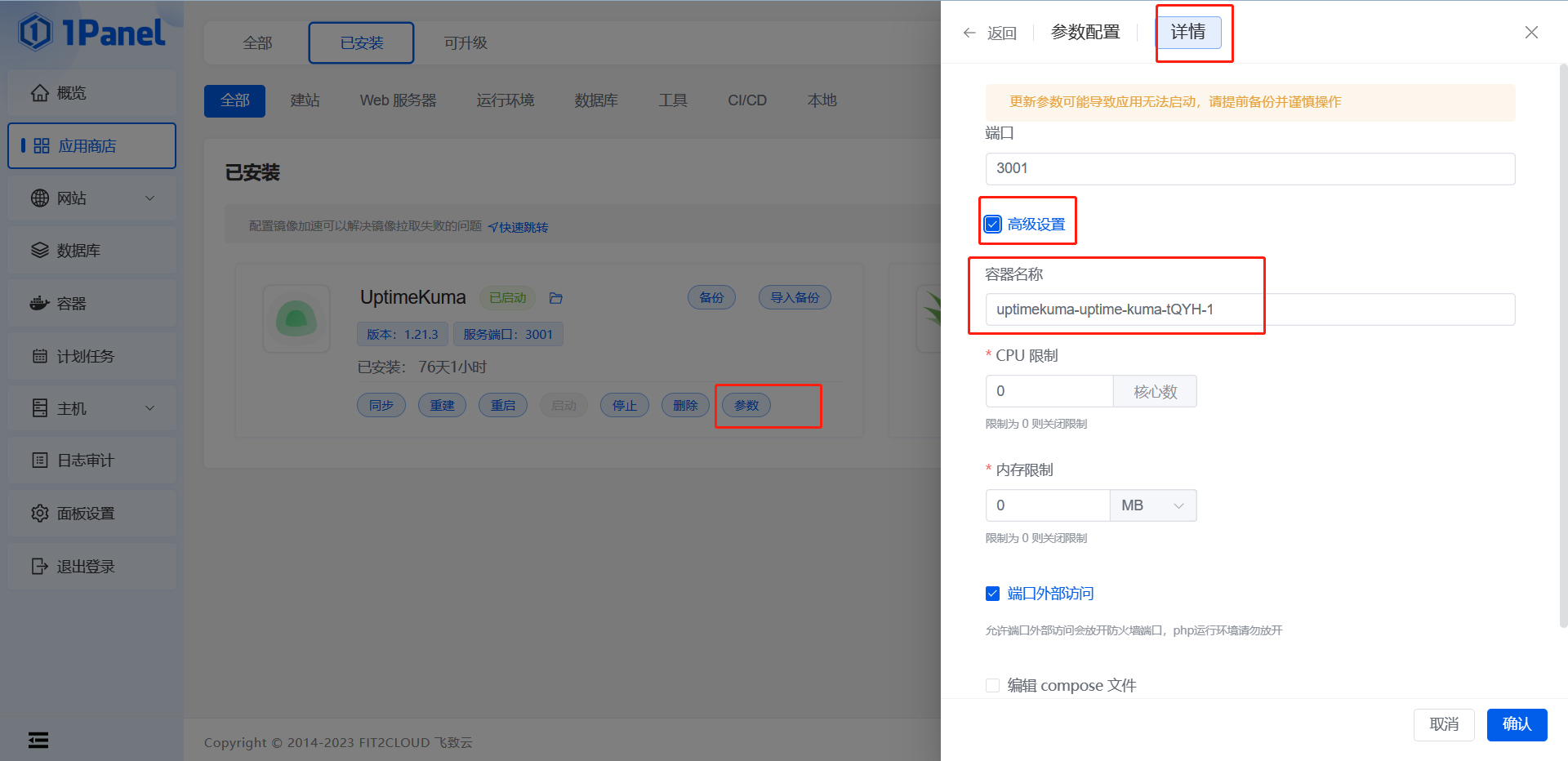Click 确认 to confirm parameters
Viewport: 1568px width, 761px height.
coord(1517,725)
